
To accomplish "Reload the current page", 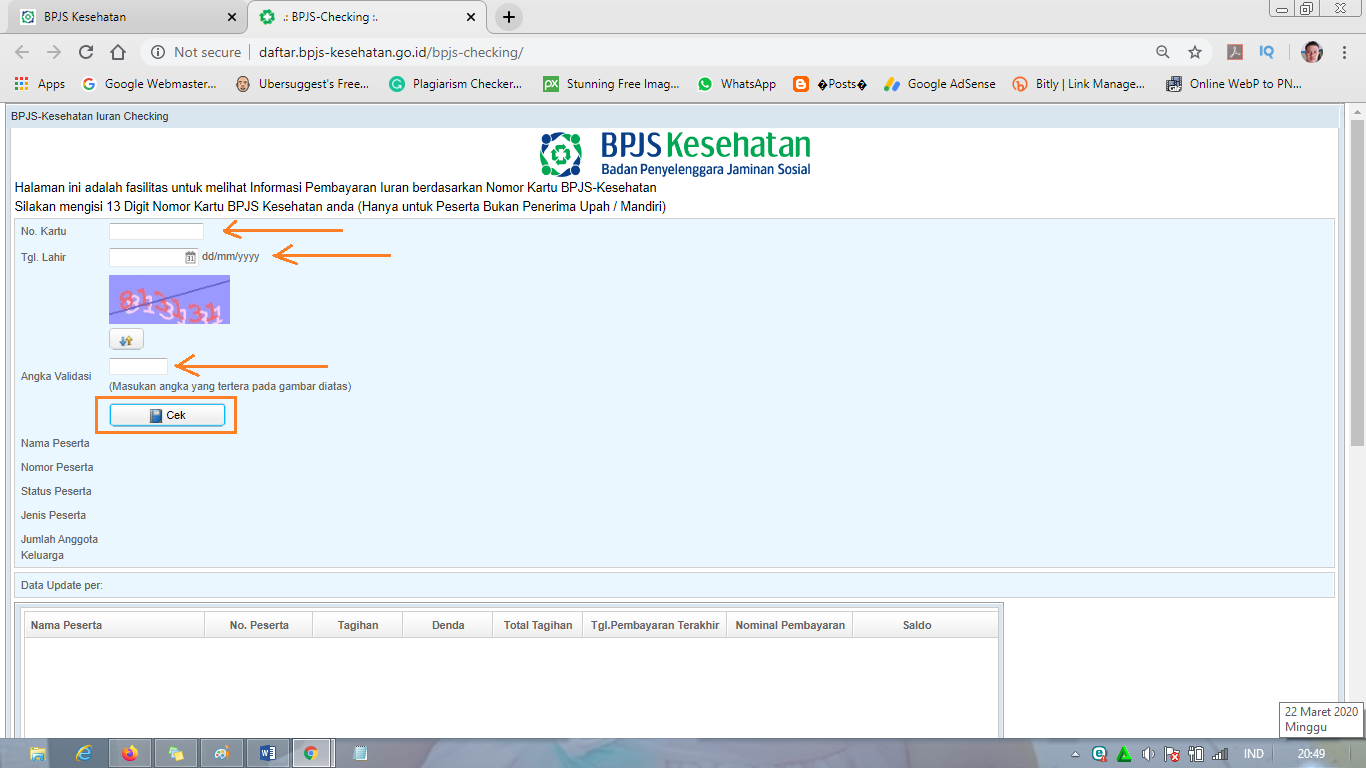I will click(x=86, y=52).
